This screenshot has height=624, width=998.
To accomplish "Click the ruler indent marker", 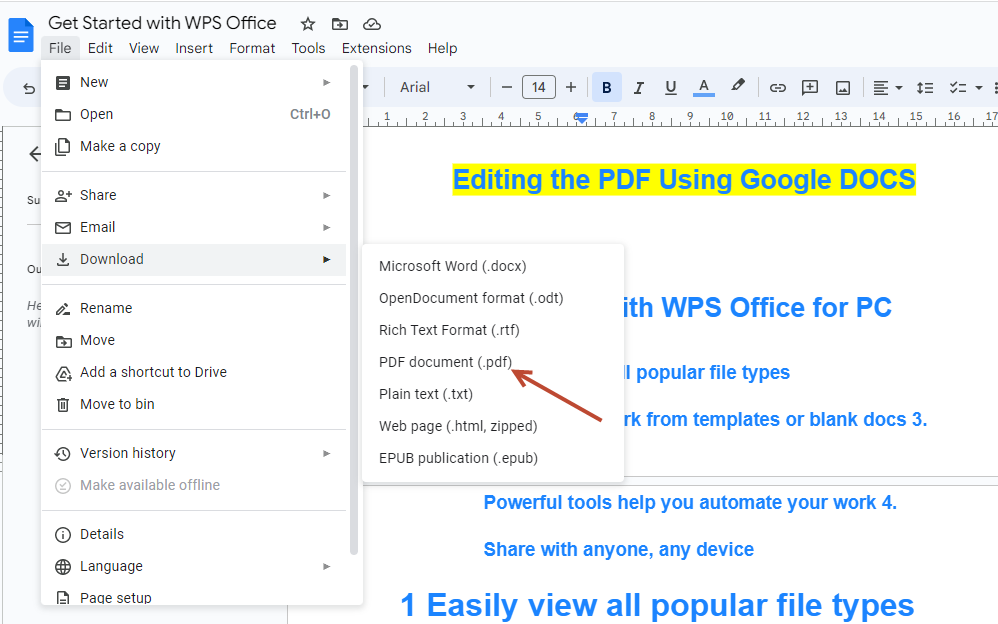I will point(581,118).
